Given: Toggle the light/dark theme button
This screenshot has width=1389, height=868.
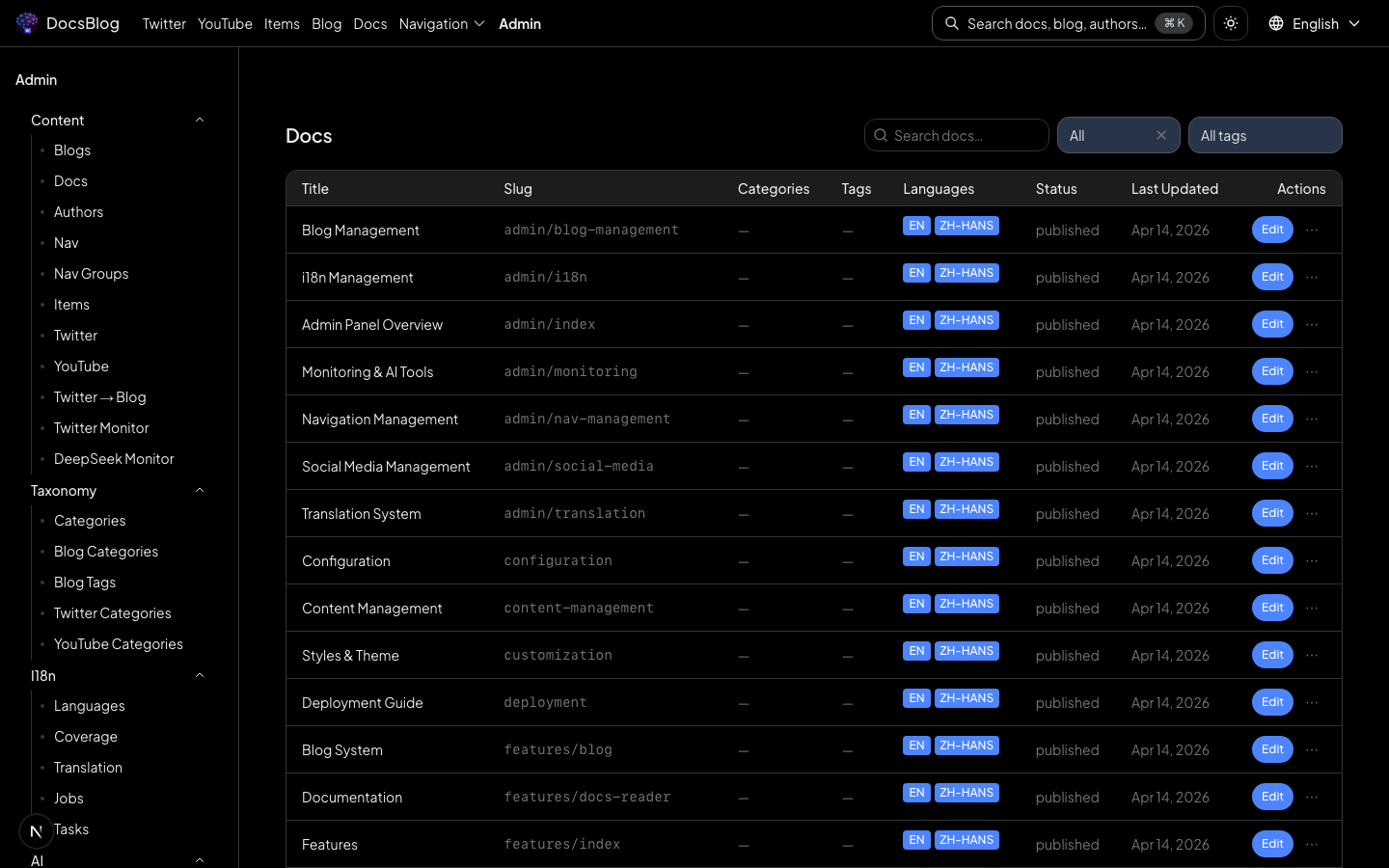Looking at the screenshot, I should pos(1231,23).
